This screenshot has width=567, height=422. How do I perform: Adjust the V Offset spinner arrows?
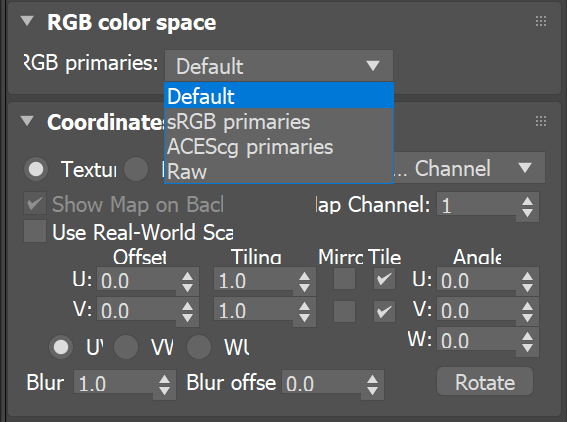[x=187, y=312]
